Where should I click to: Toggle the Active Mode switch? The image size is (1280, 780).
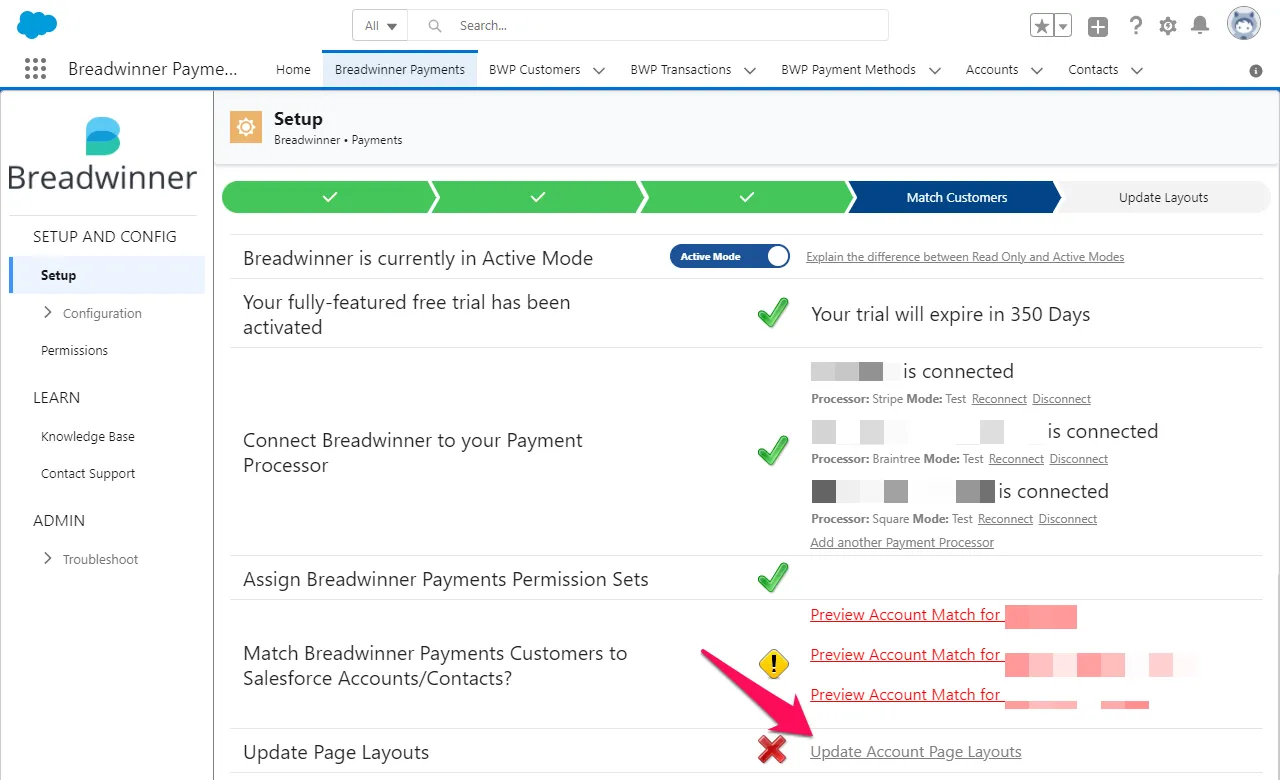coord(730,257)
